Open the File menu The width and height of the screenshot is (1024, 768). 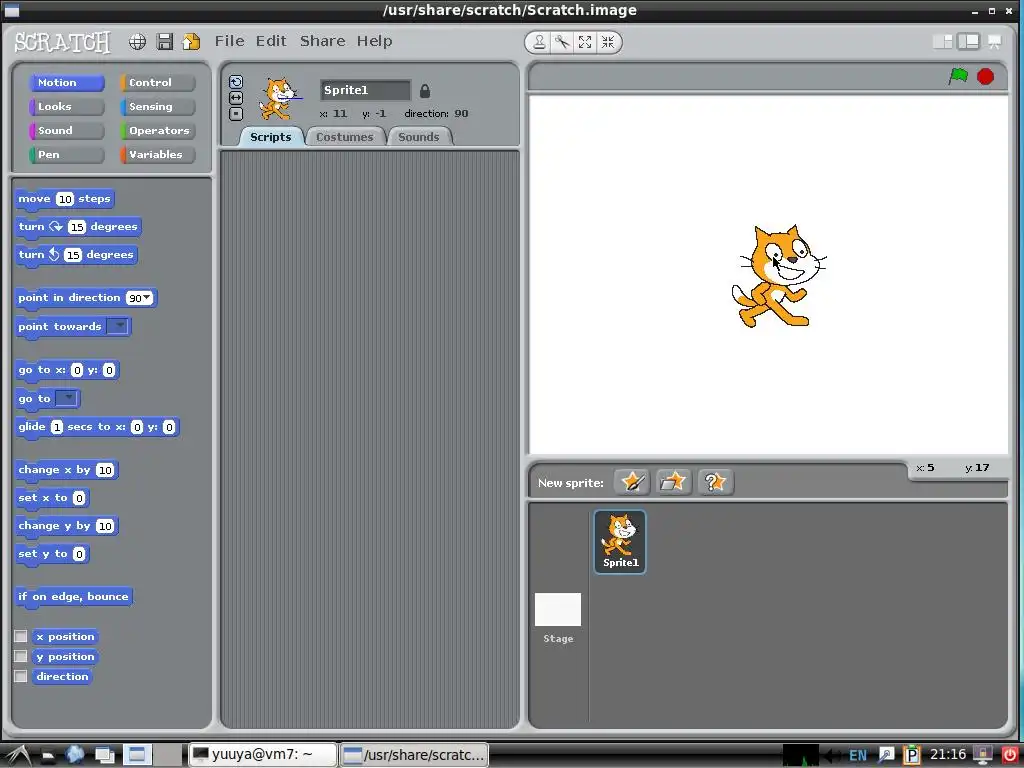[x=230, y=41]
